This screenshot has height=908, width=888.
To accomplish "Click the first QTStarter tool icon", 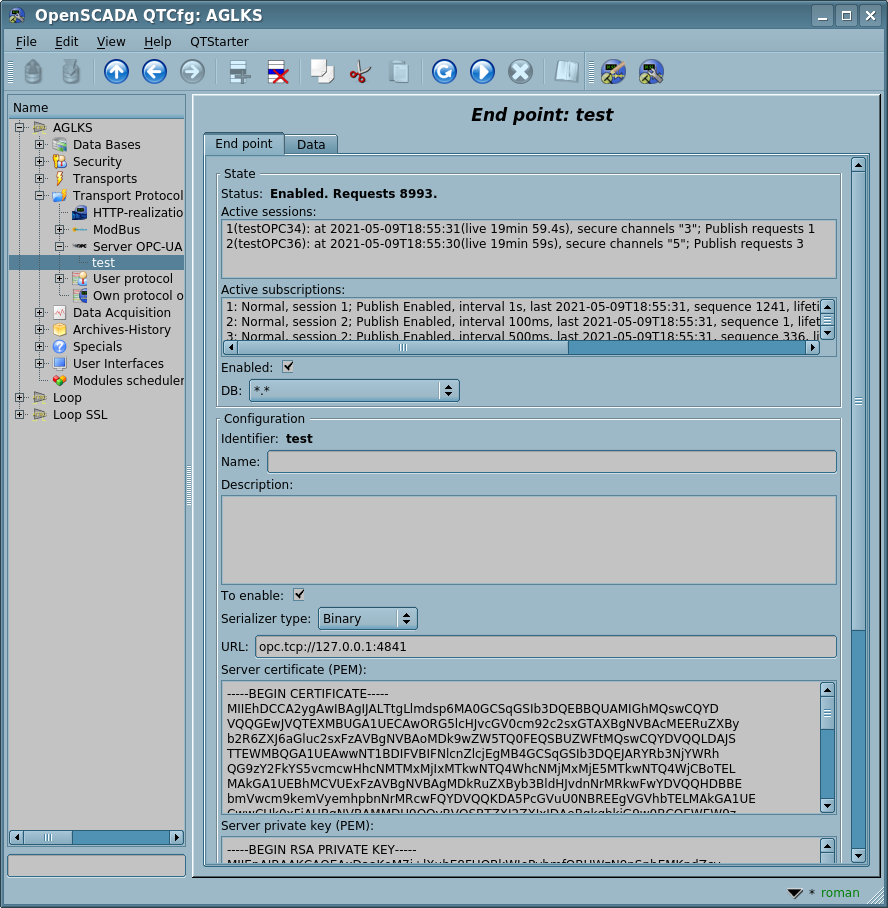I will point(613,72).
